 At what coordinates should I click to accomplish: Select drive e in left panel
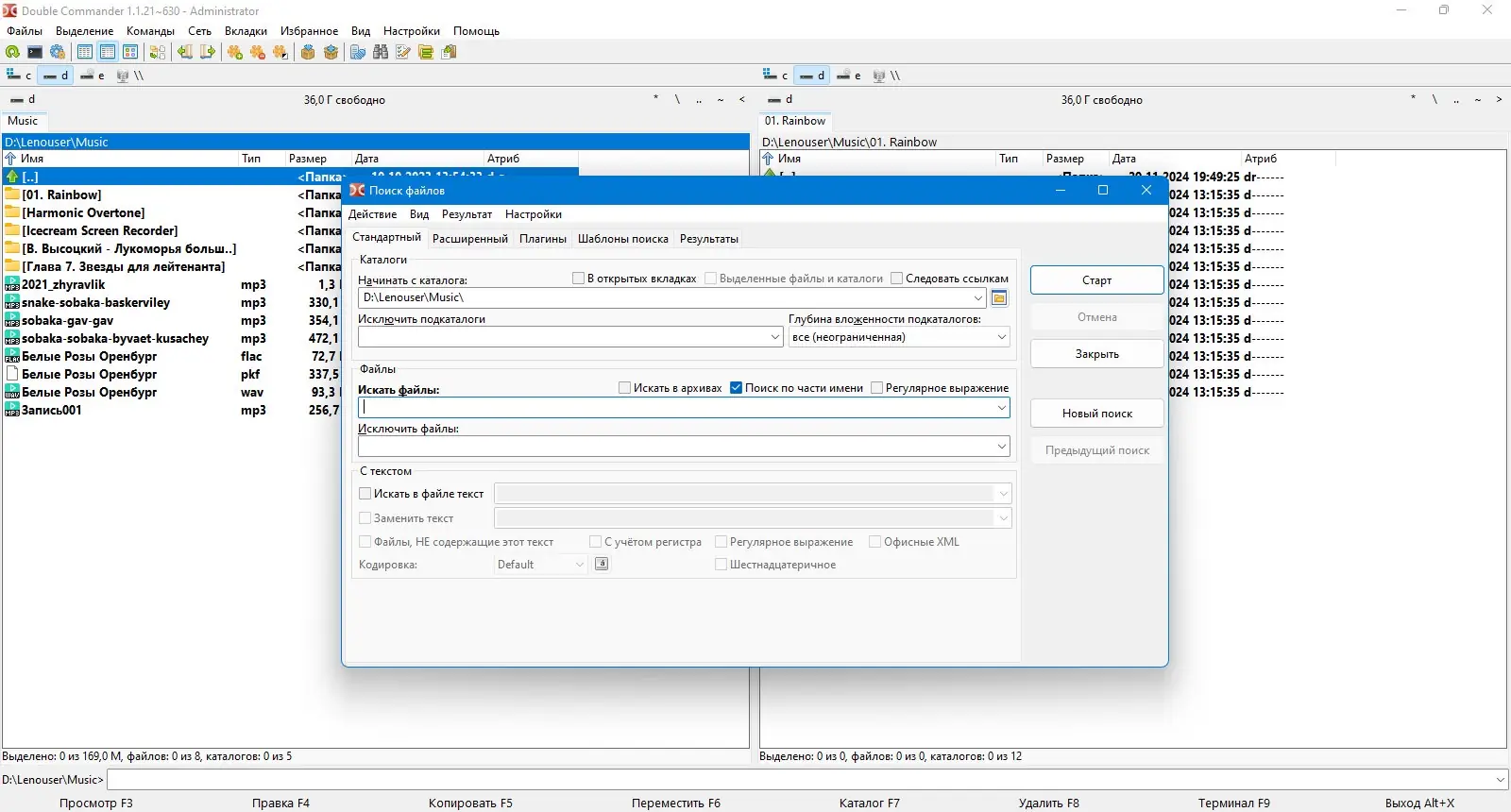pyautogui.click(x=93, y=76)
